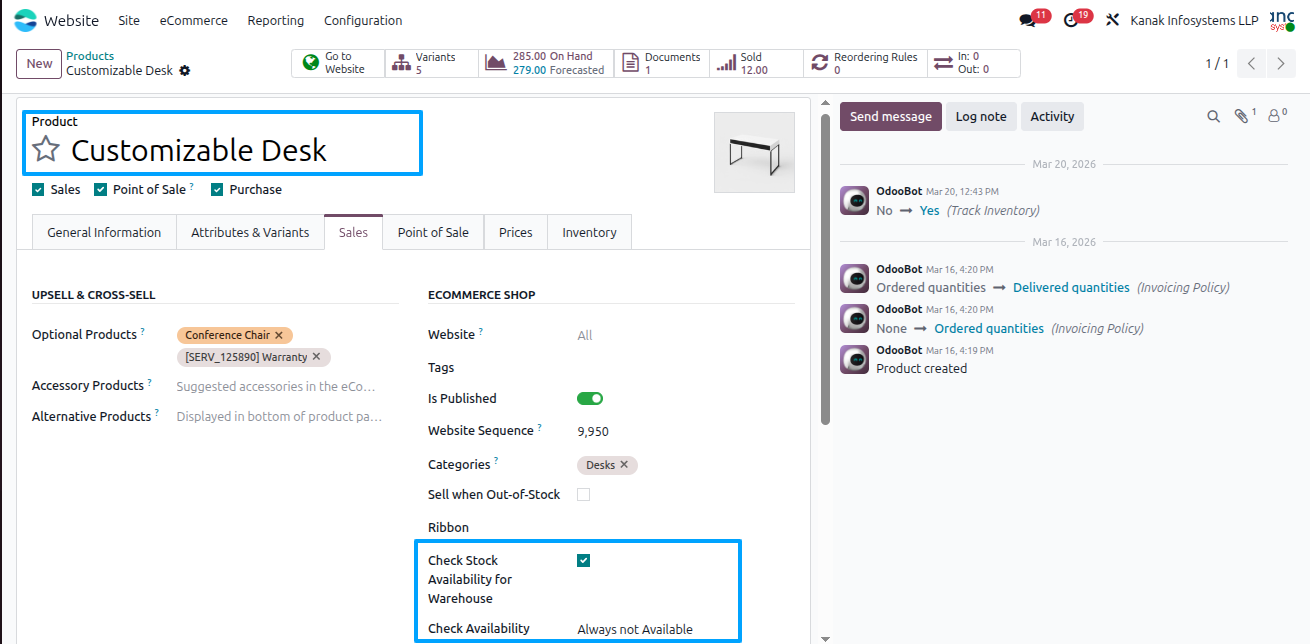
Task: Open the Documents stat button
Action: click(x=661, y=64)
